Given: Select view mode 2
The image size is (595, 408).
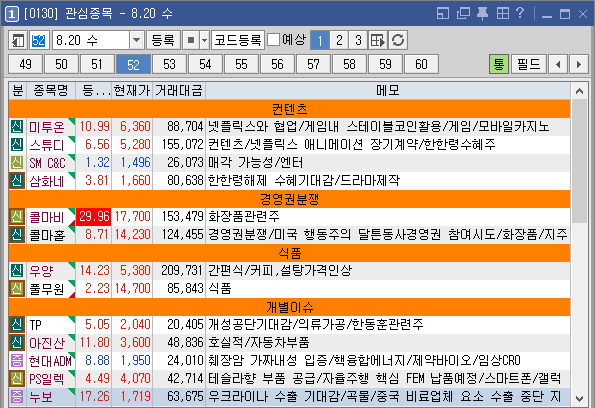Looking at the screenshot, I should [339, 40].
